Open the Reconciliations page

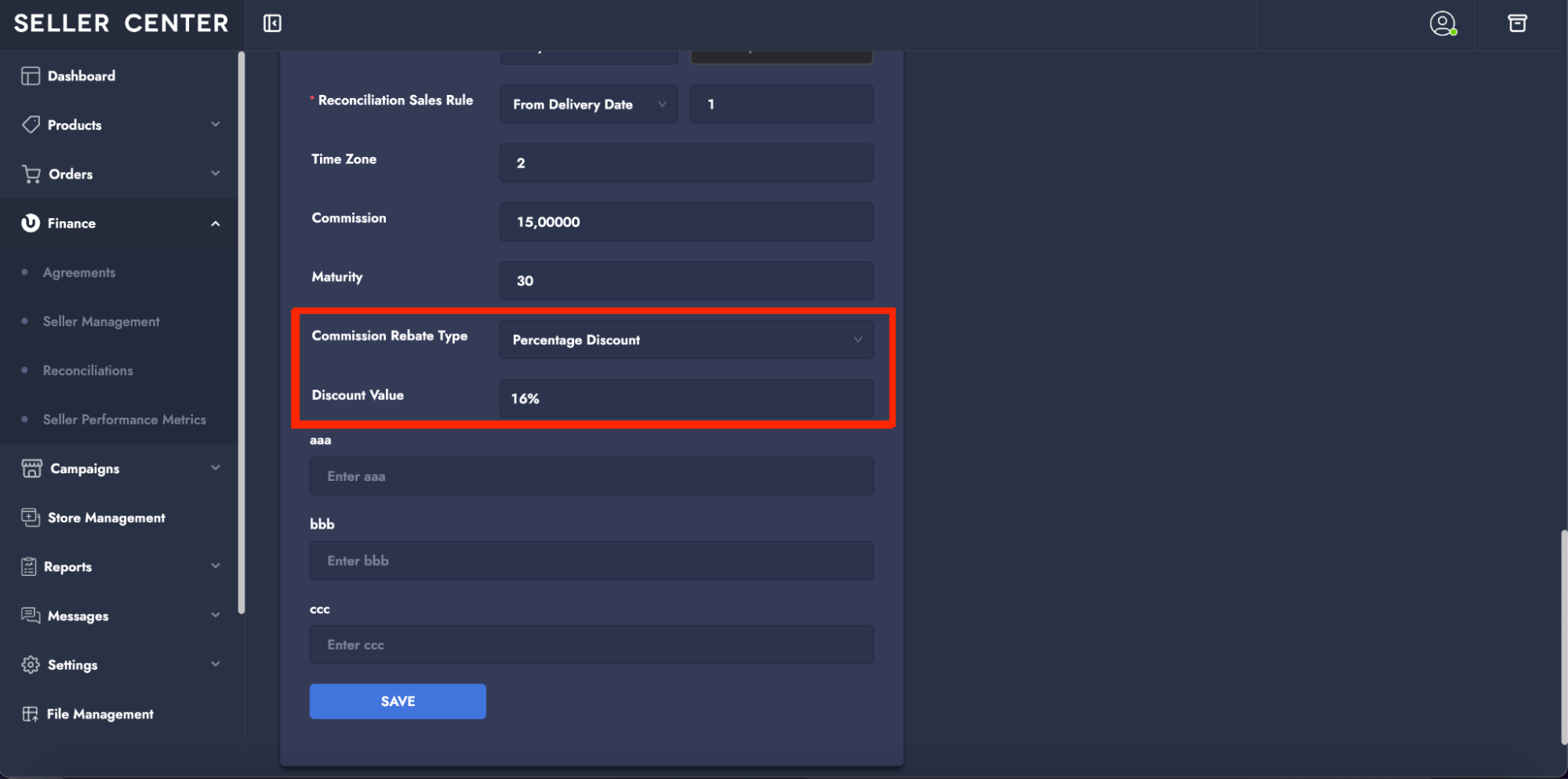pyautogui.click(x=88, y=370)
